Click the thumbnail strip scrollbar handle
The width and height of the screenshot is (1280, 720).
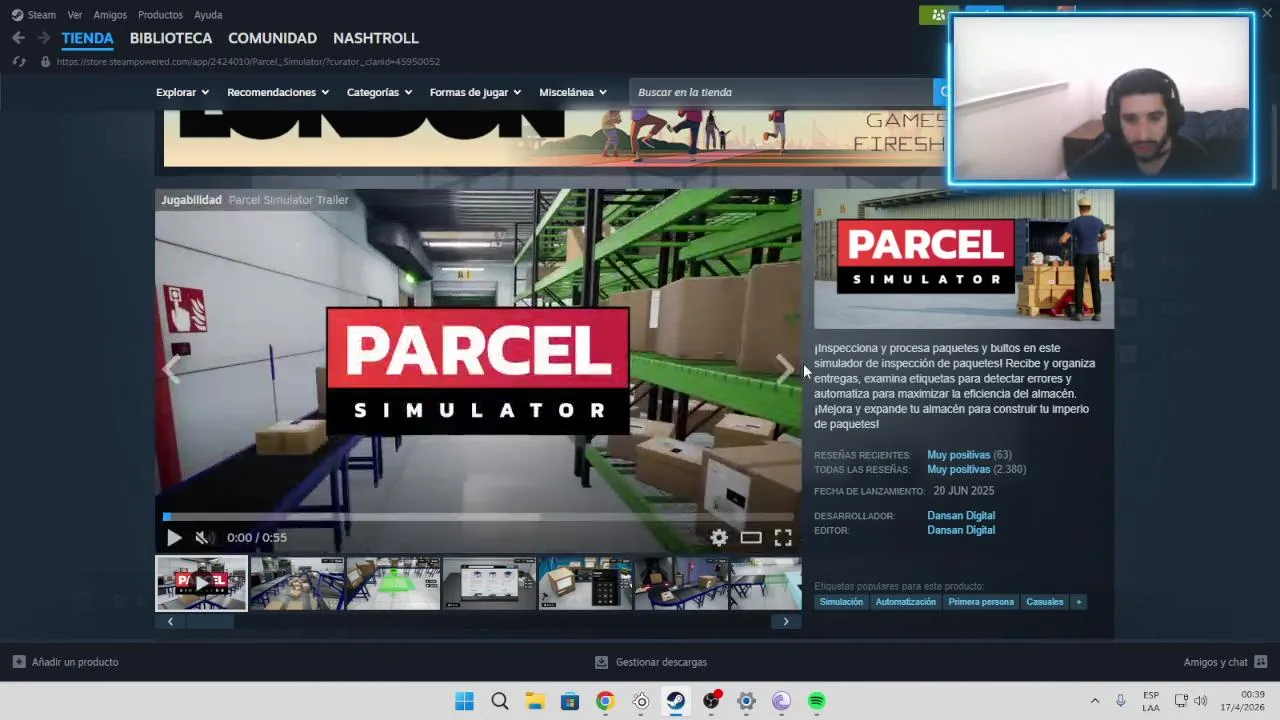click(210, 621)
